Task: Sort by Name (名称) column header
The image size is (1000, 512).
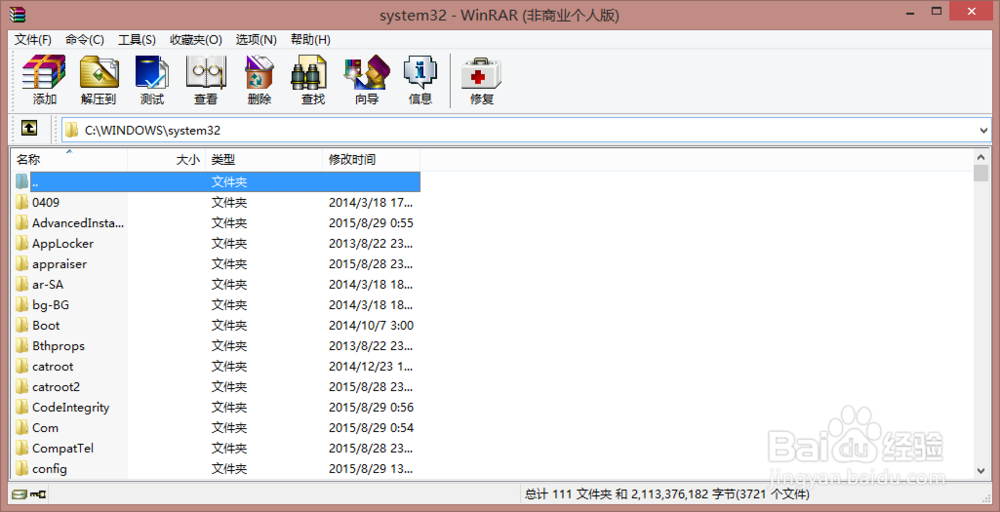Action: [70, 160]
